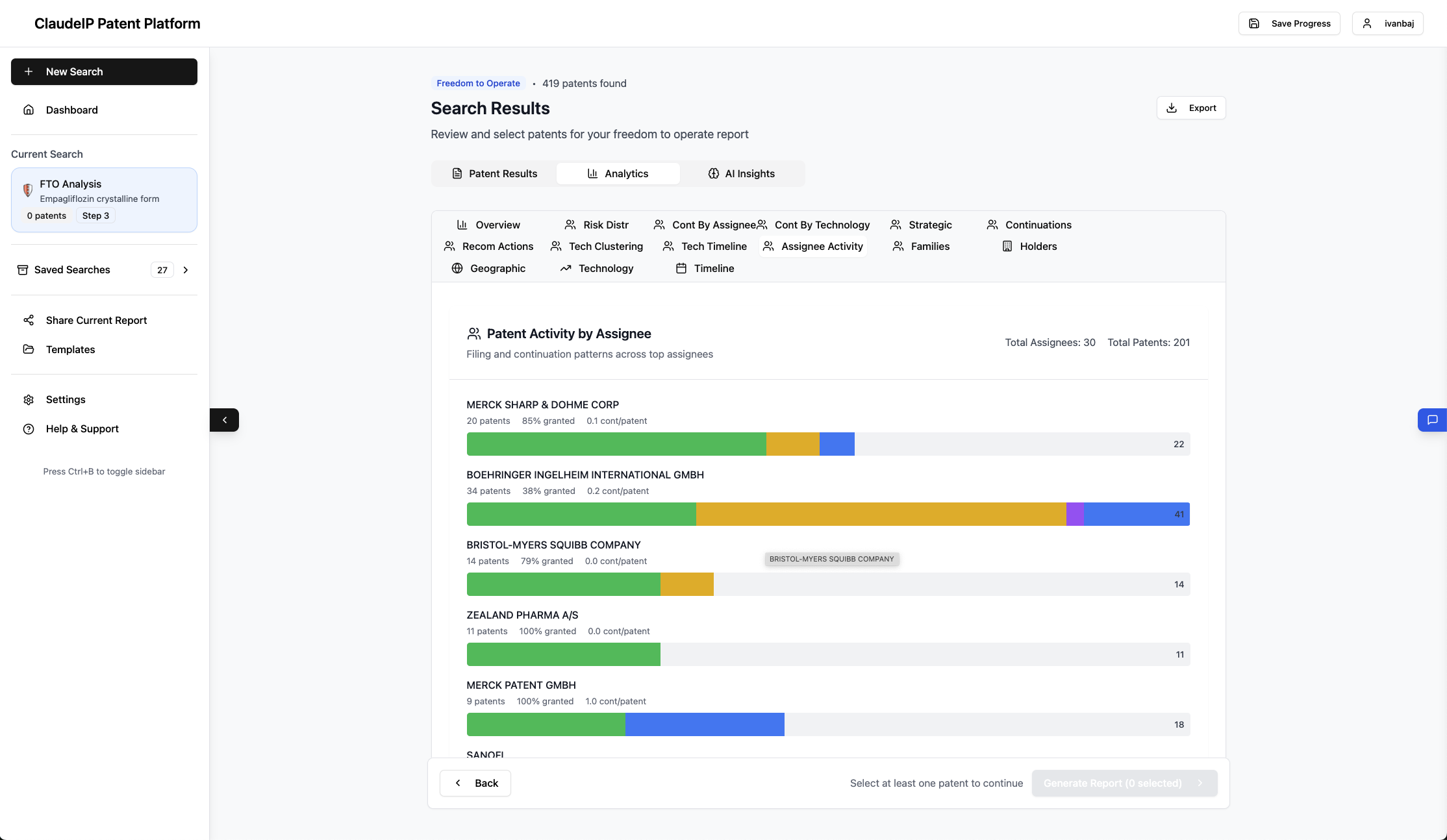This screenshot has width=1447, height=840.
Task: Open the Holders ledger icon view
Action: point(1007,246)
